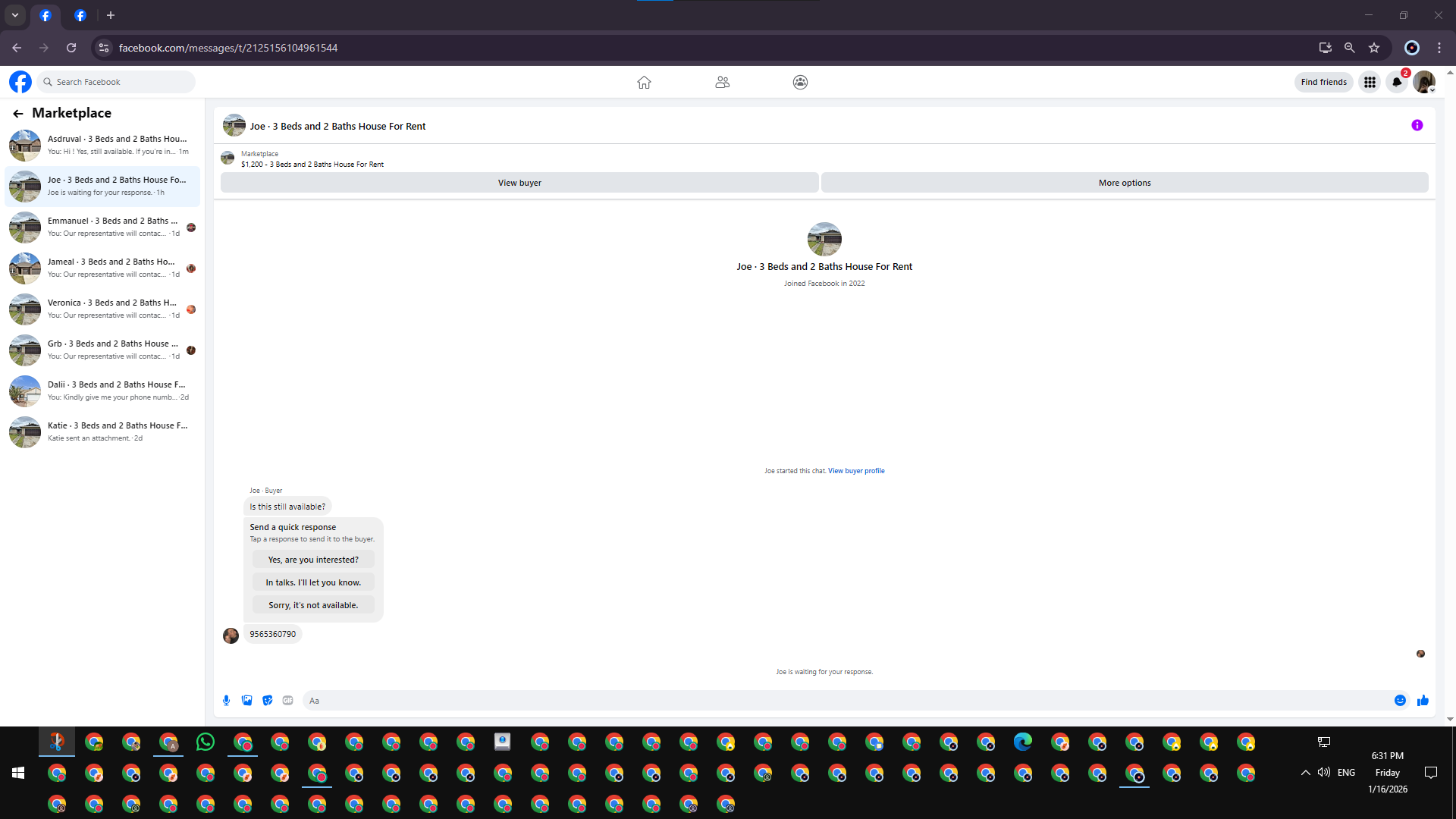Open the account profile menu
Image resolution: width=1456 pixels, height=819 pixels.
click(x=1424, y=82)
